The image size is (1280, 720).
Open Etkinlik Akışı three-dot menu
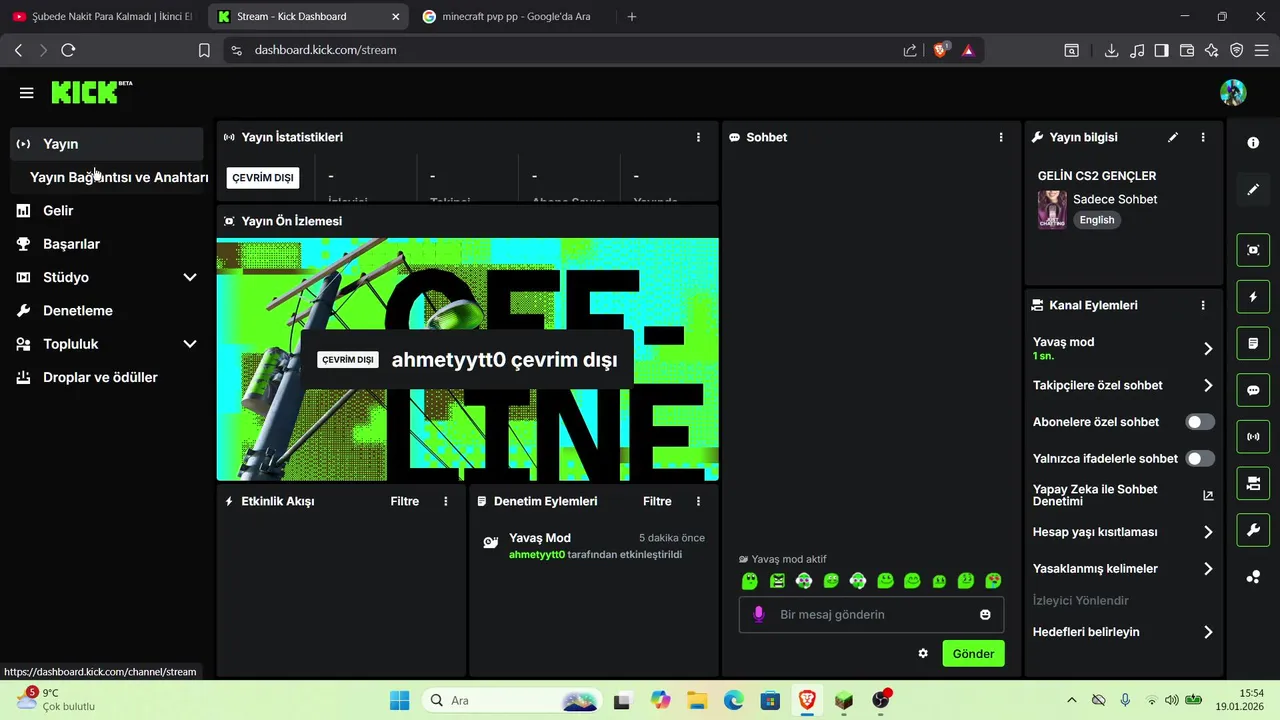(x=446, y=501)
